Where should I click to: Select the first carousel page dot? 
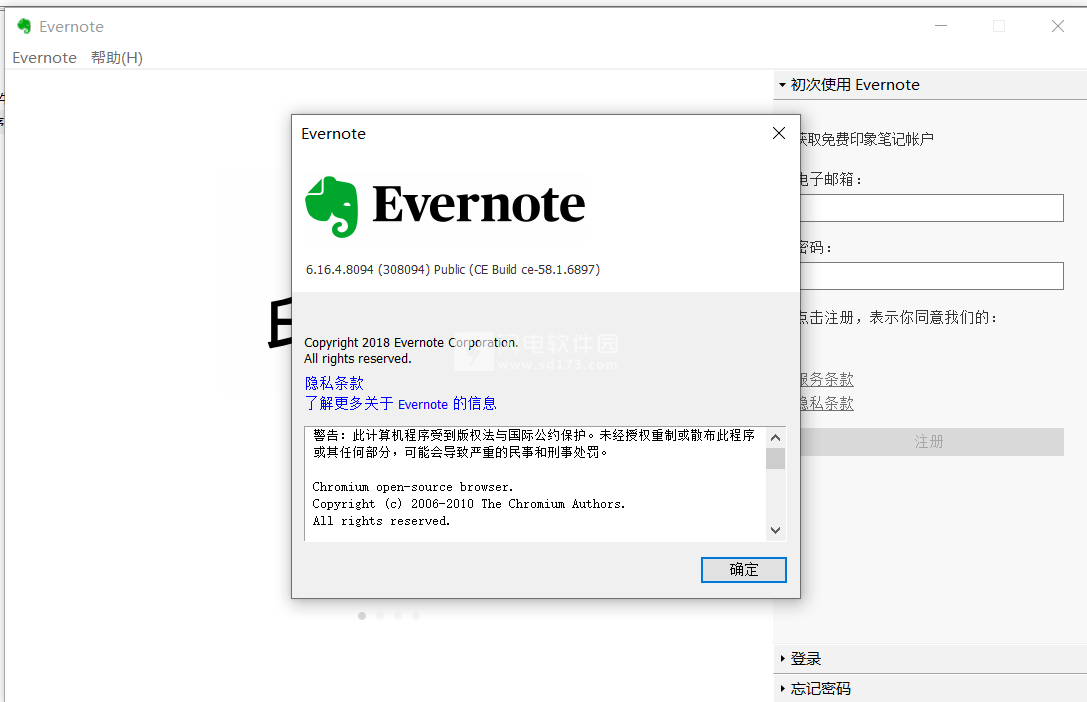[362, 615]
